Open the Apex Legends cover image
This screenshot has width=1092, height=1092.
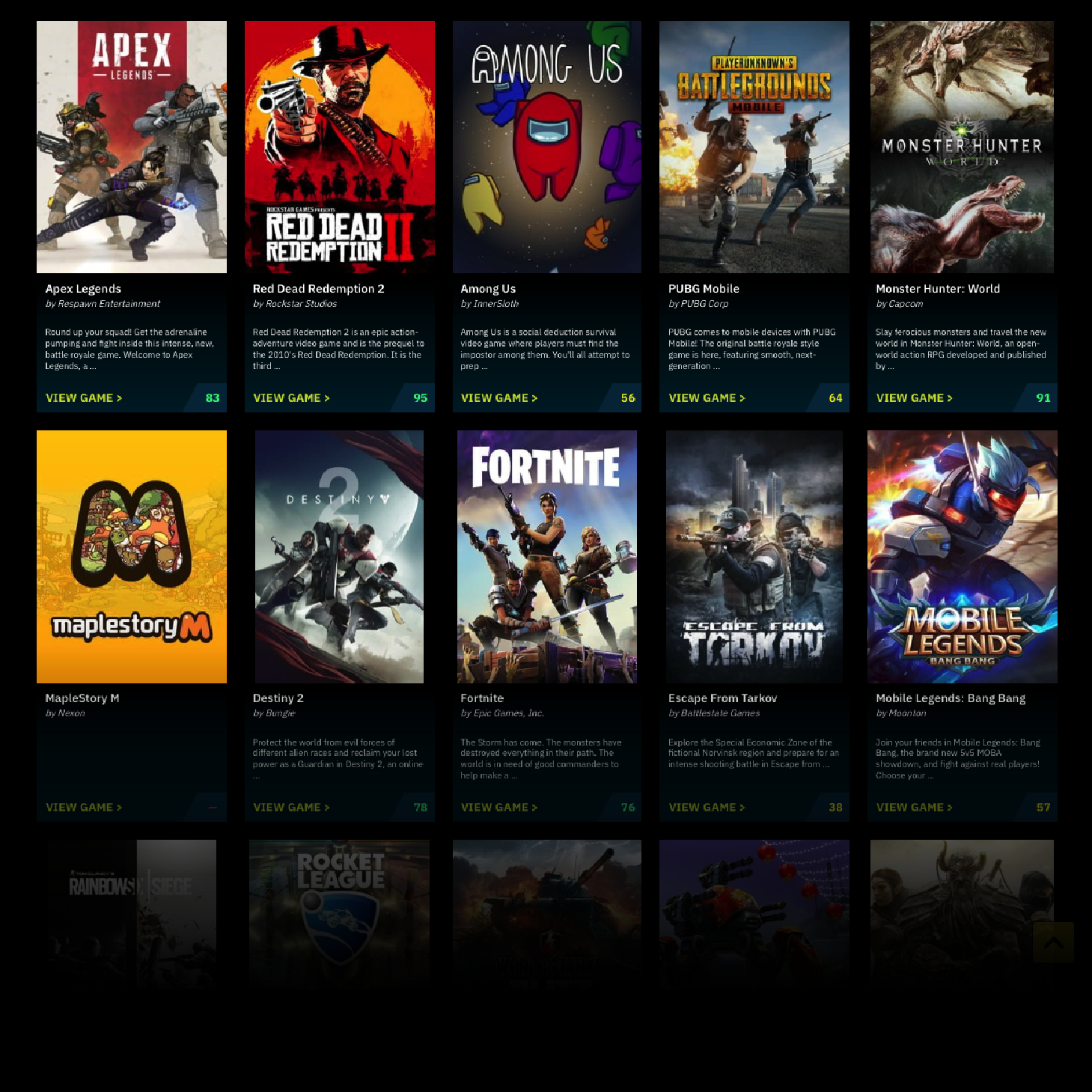pos(132,147)
